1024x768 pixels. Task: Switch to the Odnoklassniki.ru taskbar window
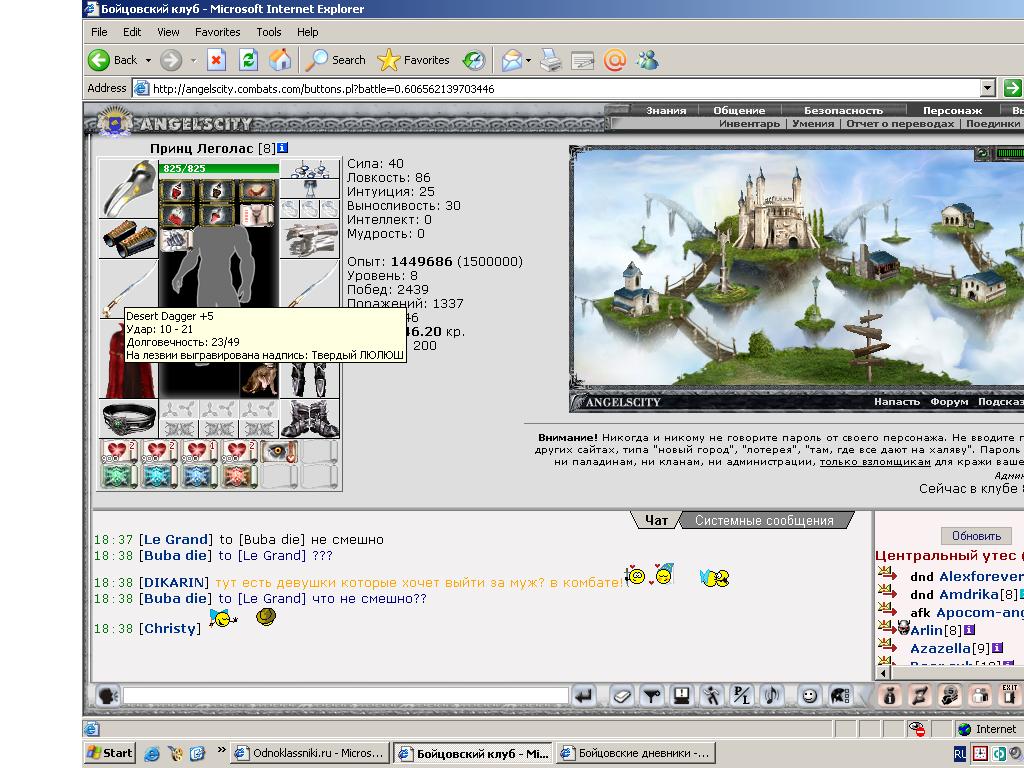pyautogui.click(x=312, y=753)
